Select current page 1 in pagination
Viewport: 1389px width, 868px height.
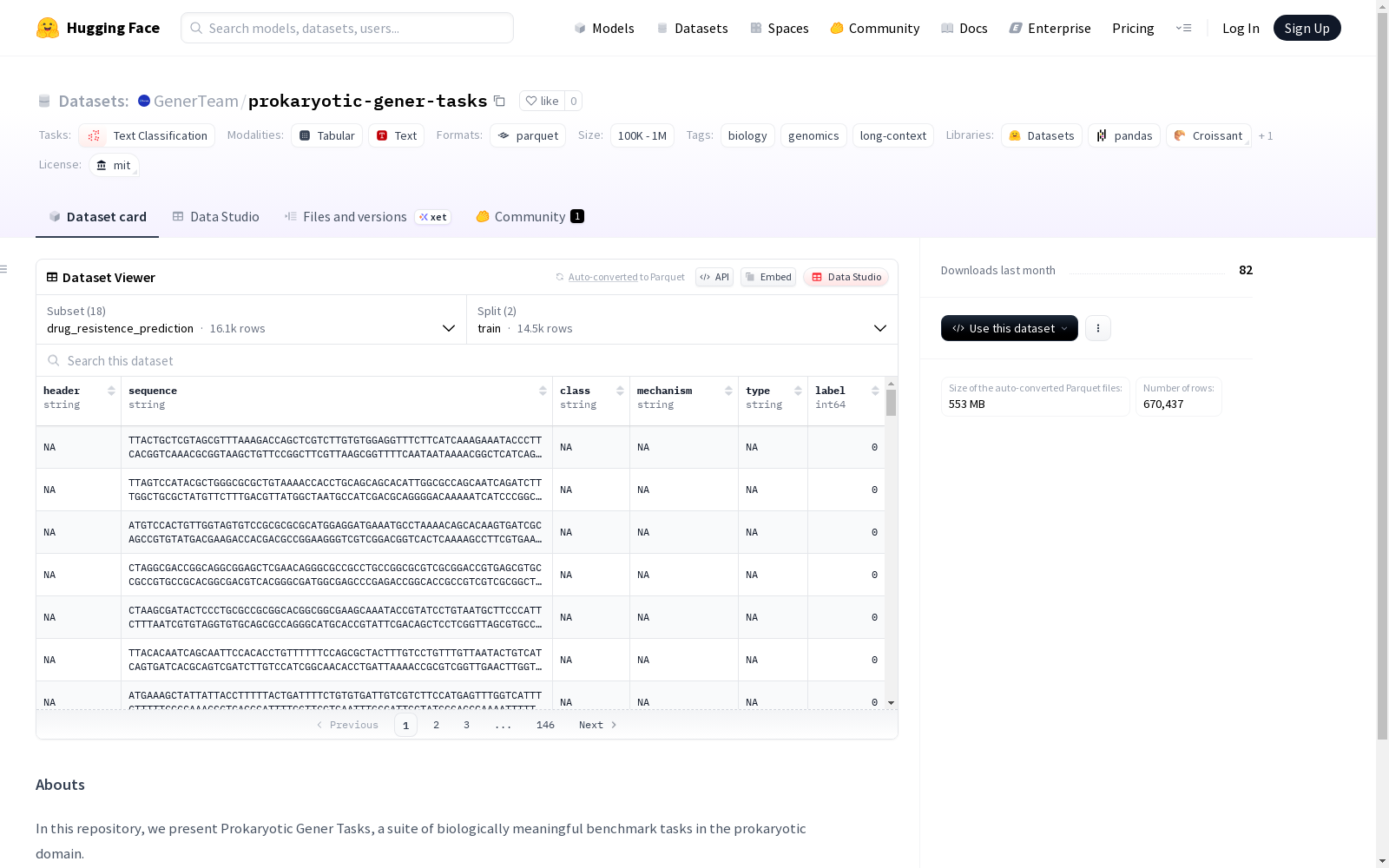[x=405, y=725]
